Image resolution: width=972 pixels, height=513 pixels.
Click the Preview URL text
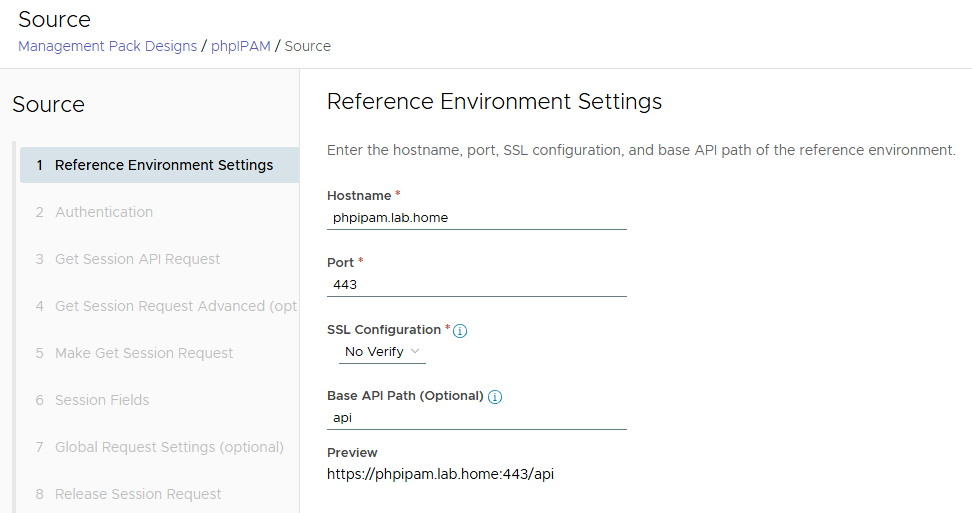(440, 474)
